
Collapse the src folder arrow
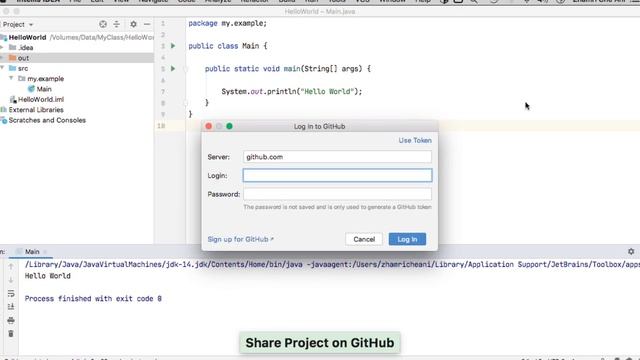point(2,68)
